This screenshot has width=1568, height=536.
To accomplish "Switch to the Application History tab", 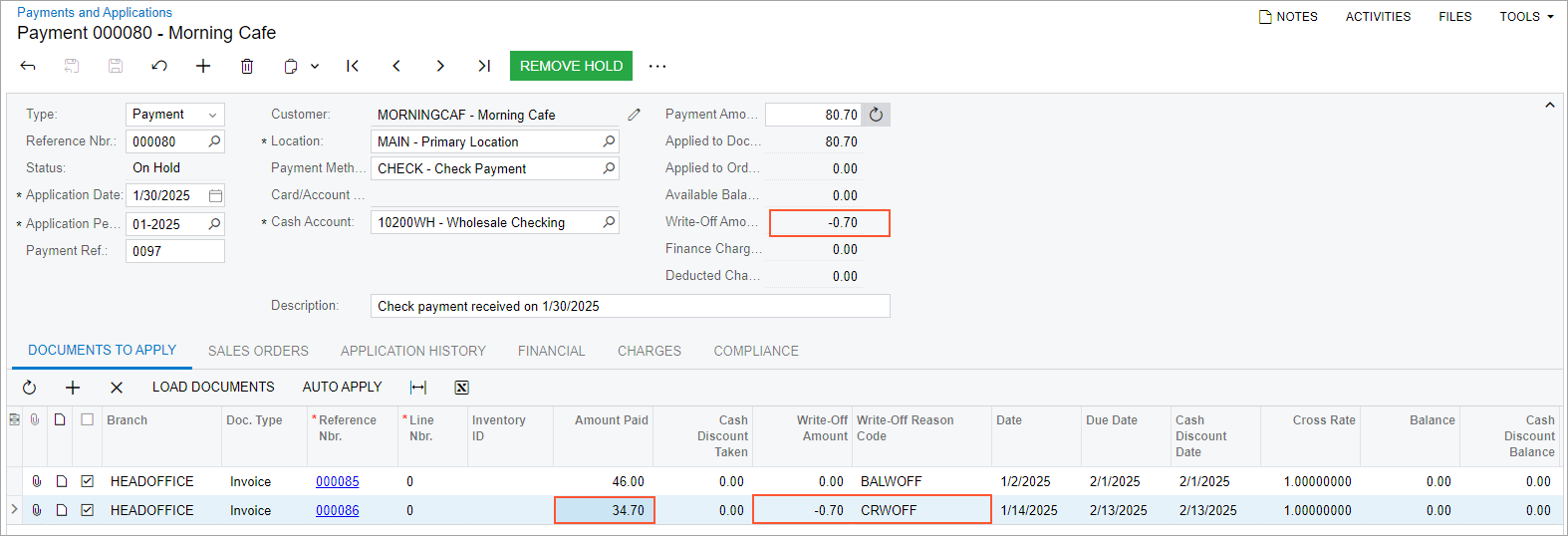I will point(412,351).
